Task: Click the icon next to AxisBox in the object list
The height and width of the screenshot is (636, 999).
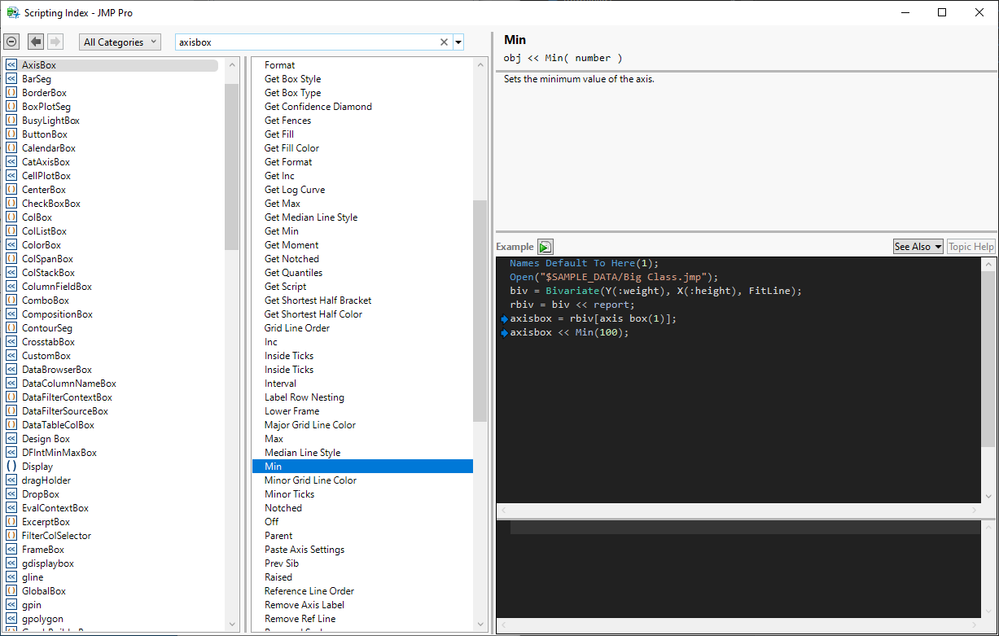Action: [11, 65]
